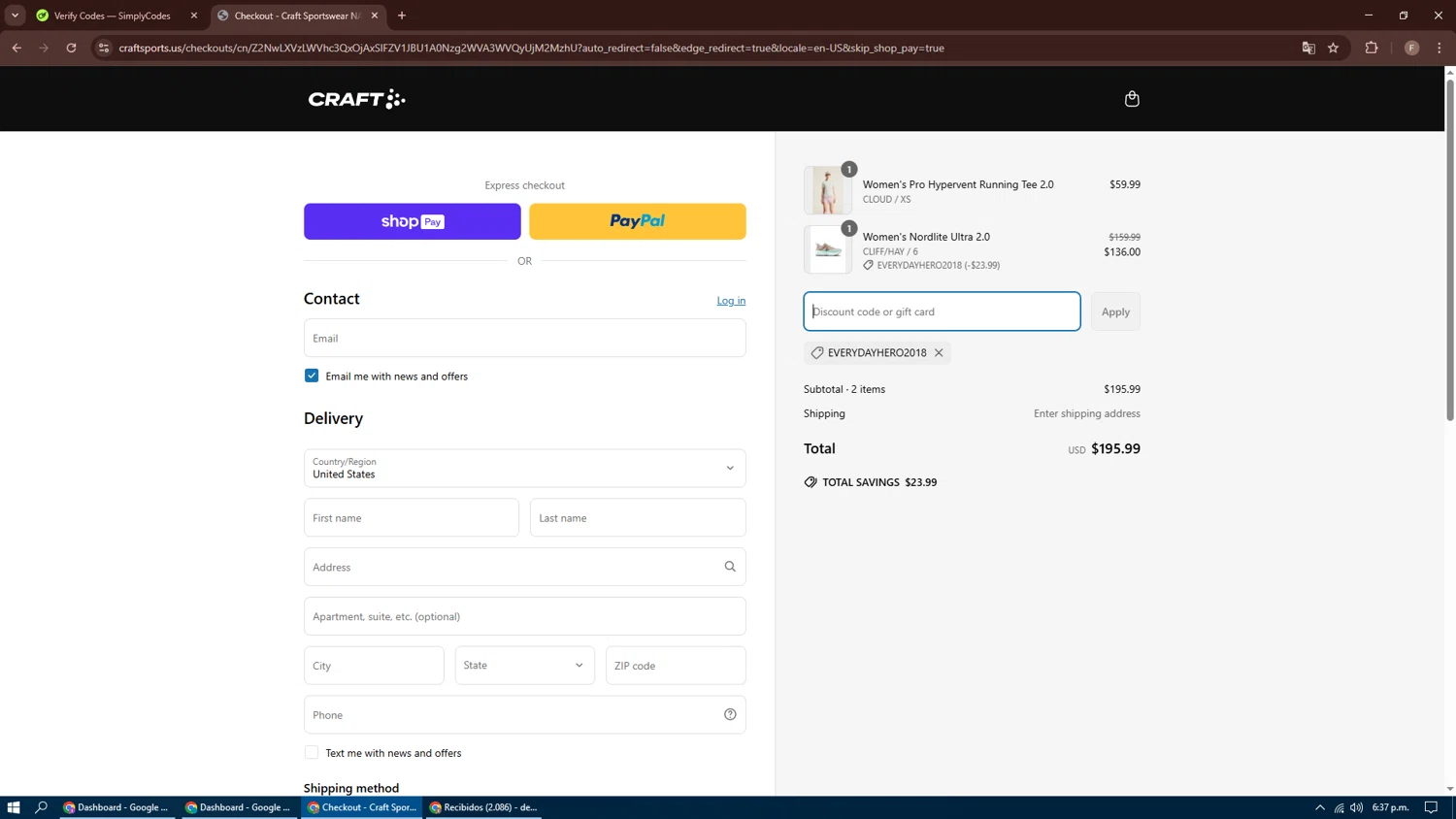This screenshot has width=1456, height=819.
Task: Click the address search magnifier icon
Action: (730, 567)
